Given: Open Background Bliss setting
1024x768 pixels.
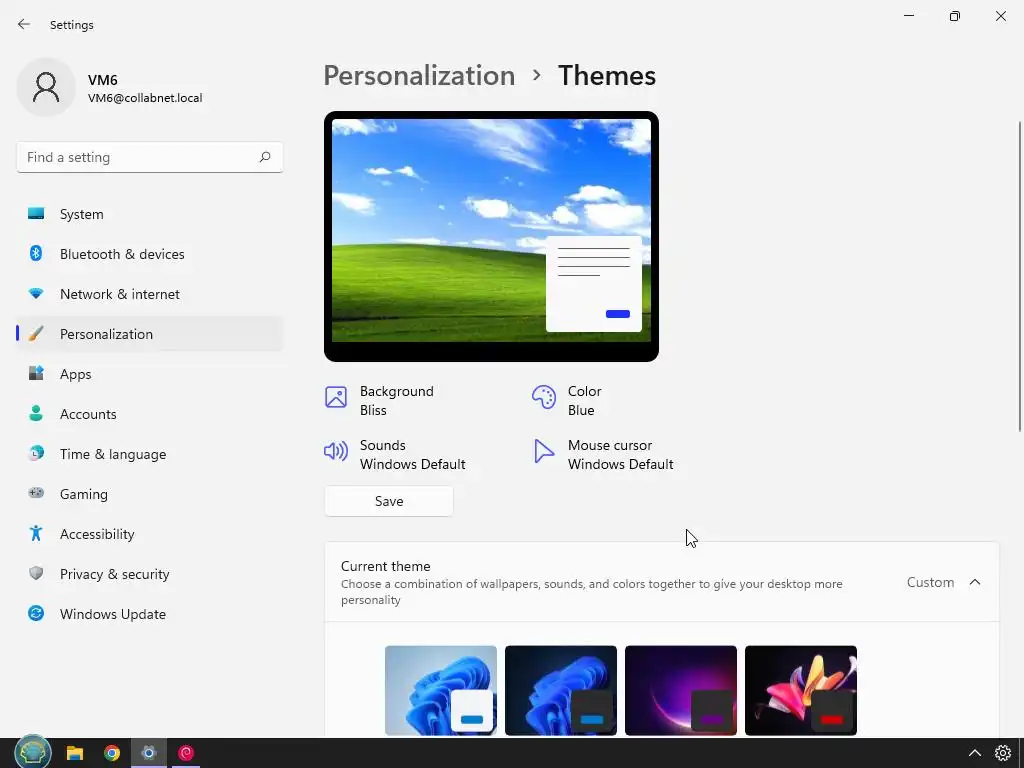Looking at the screenshot, I should point(379,400).
